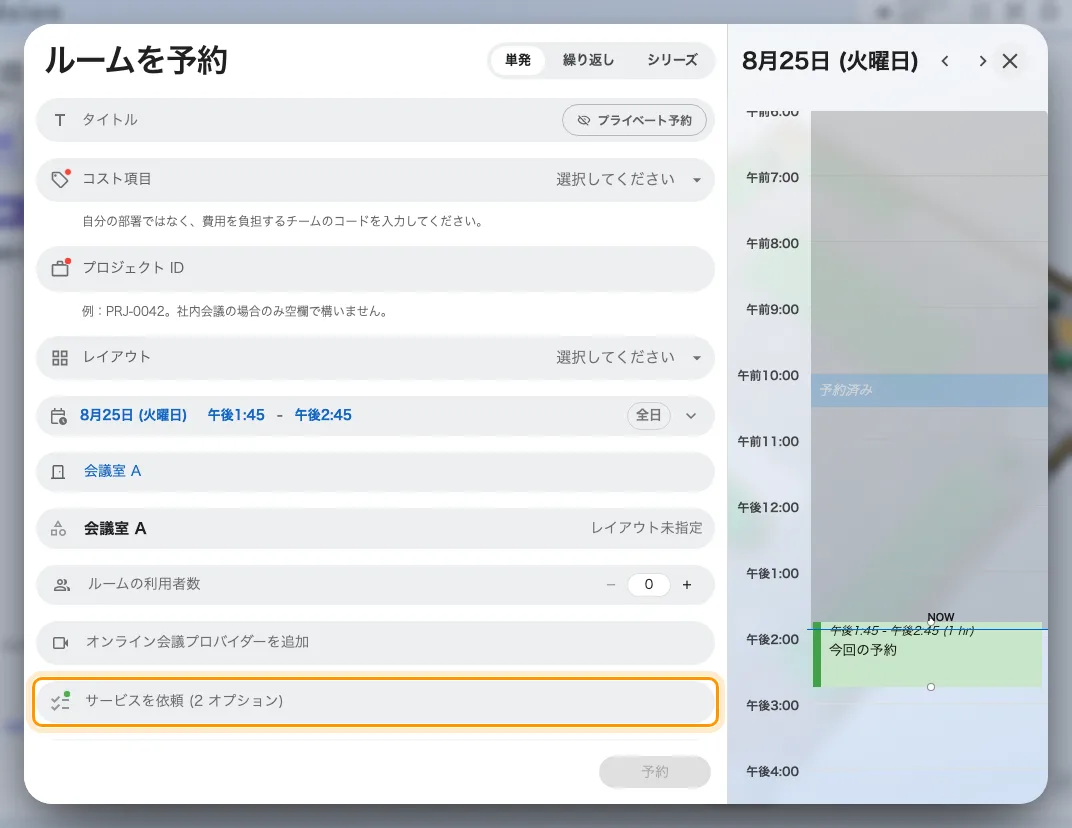1072x828 pixels.
Task: Click the プロジェクト ID input field
Action: 375,268
